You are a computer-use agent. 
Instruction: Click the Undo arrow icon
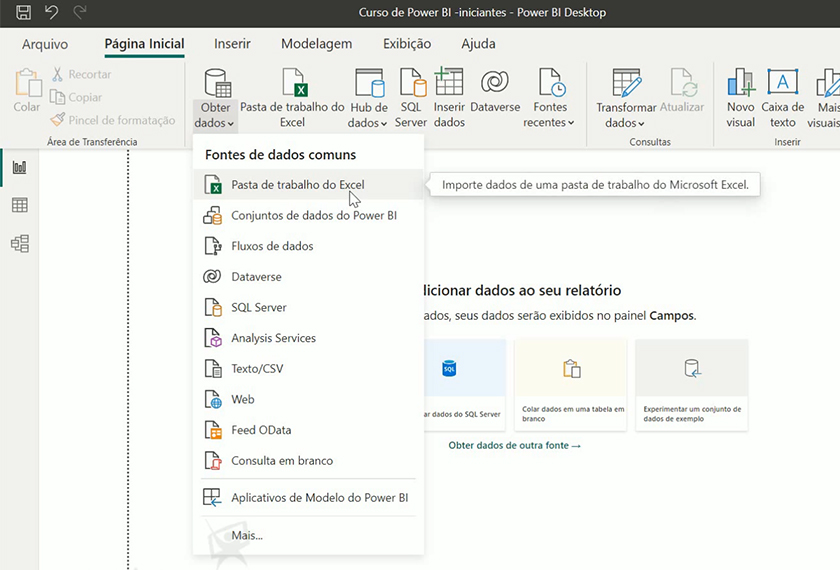click(51, 13)
